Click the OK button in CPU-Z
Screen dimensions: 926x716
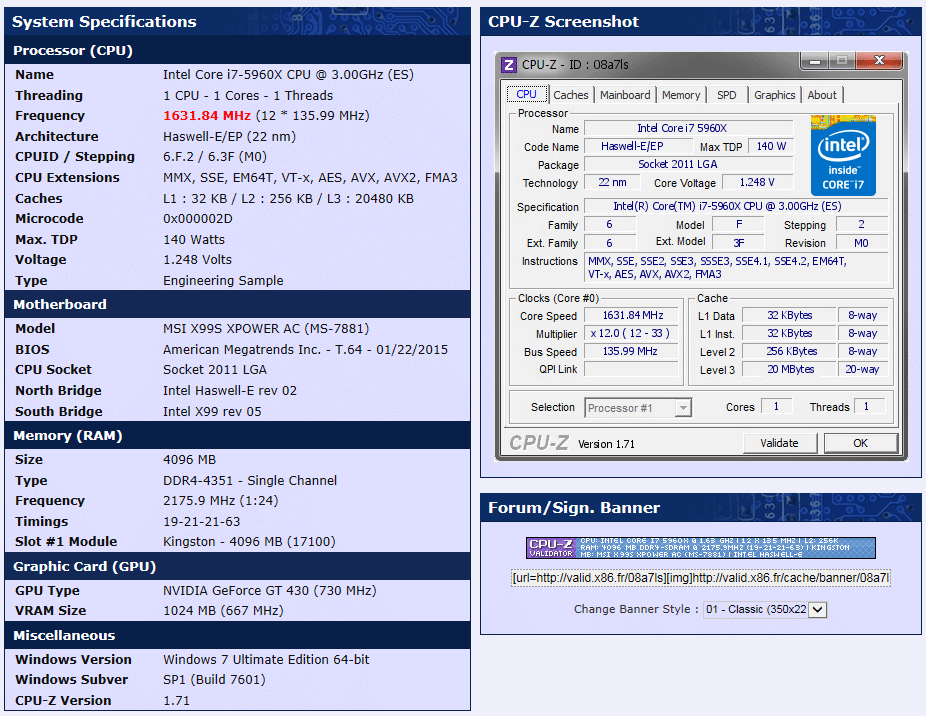point(860,443)
